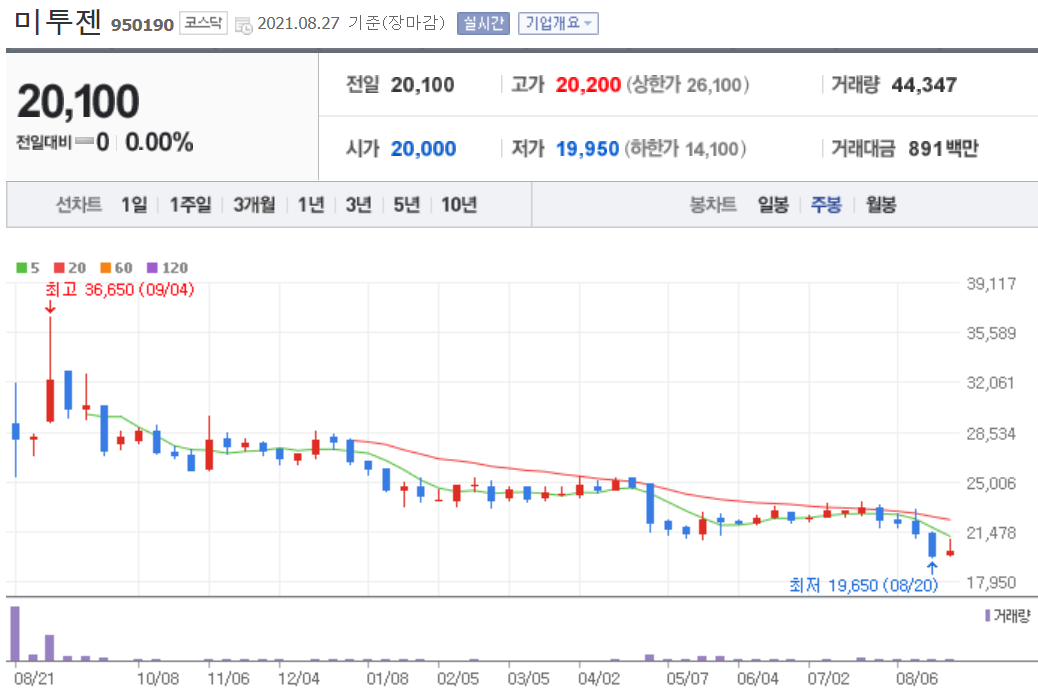The image size is (1038, 697).
Task: Click the 실시간 button
Action: [x=483, y=23]
